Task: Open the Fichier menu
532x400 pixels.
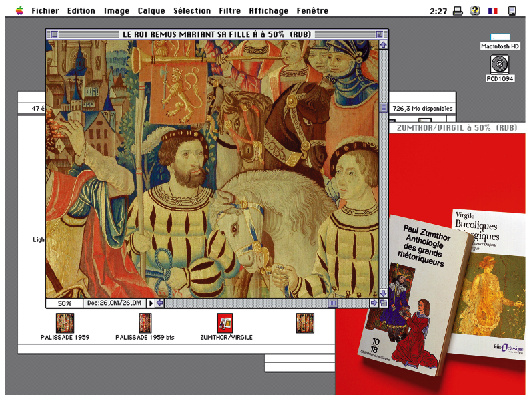Action: 45,11
